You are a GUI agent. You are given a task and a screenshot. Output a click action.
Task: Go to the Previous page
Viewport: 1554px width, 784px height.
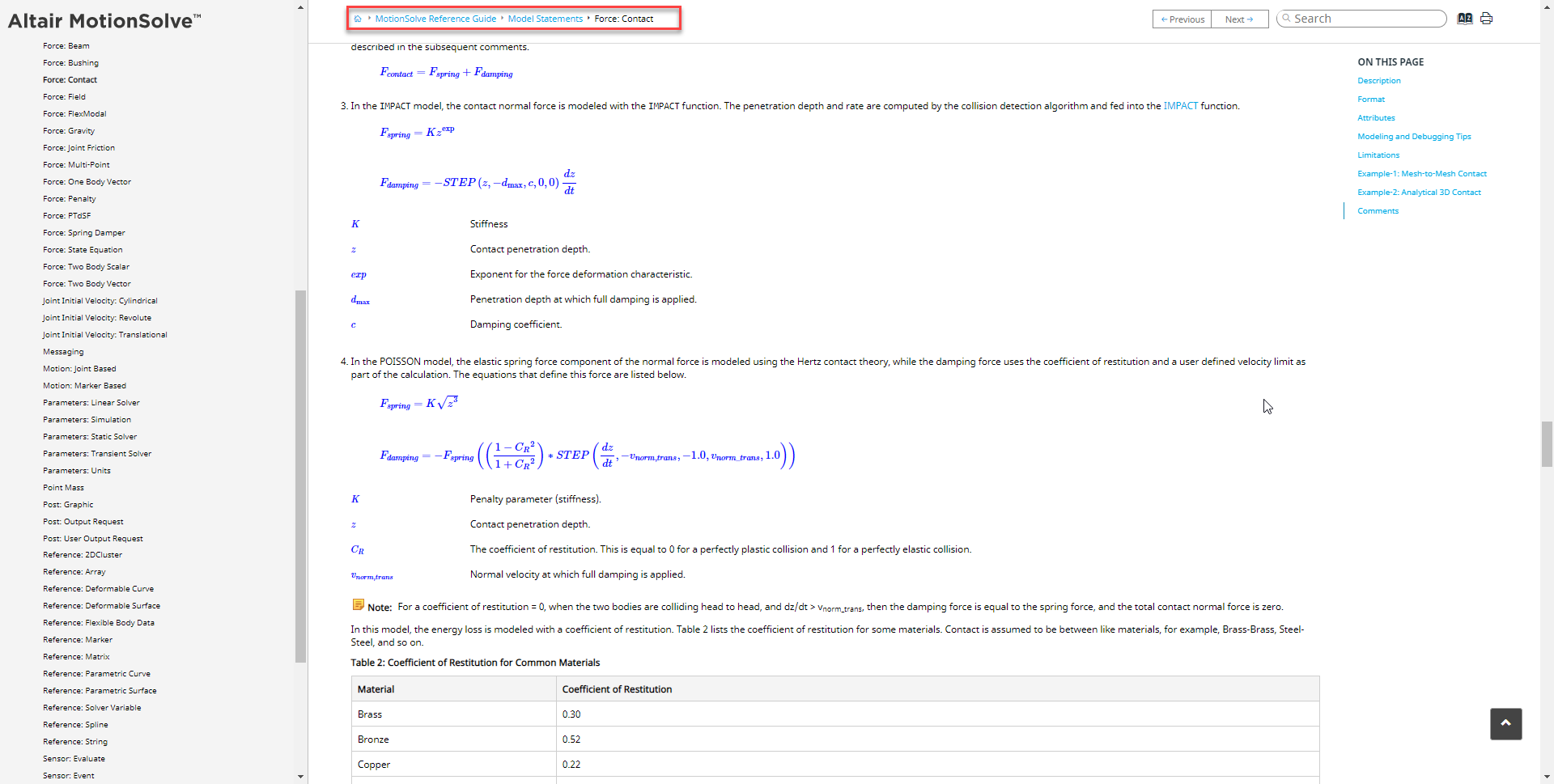[x=1182, y=19]
